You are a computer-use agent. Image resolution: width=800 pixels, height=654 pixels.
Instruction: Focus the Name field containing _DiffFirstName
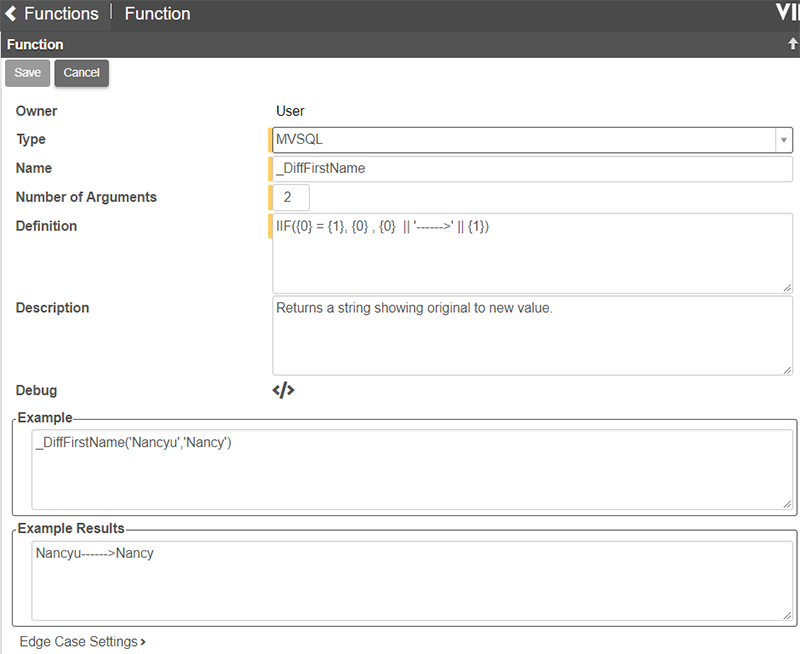[x=532, y=169]
